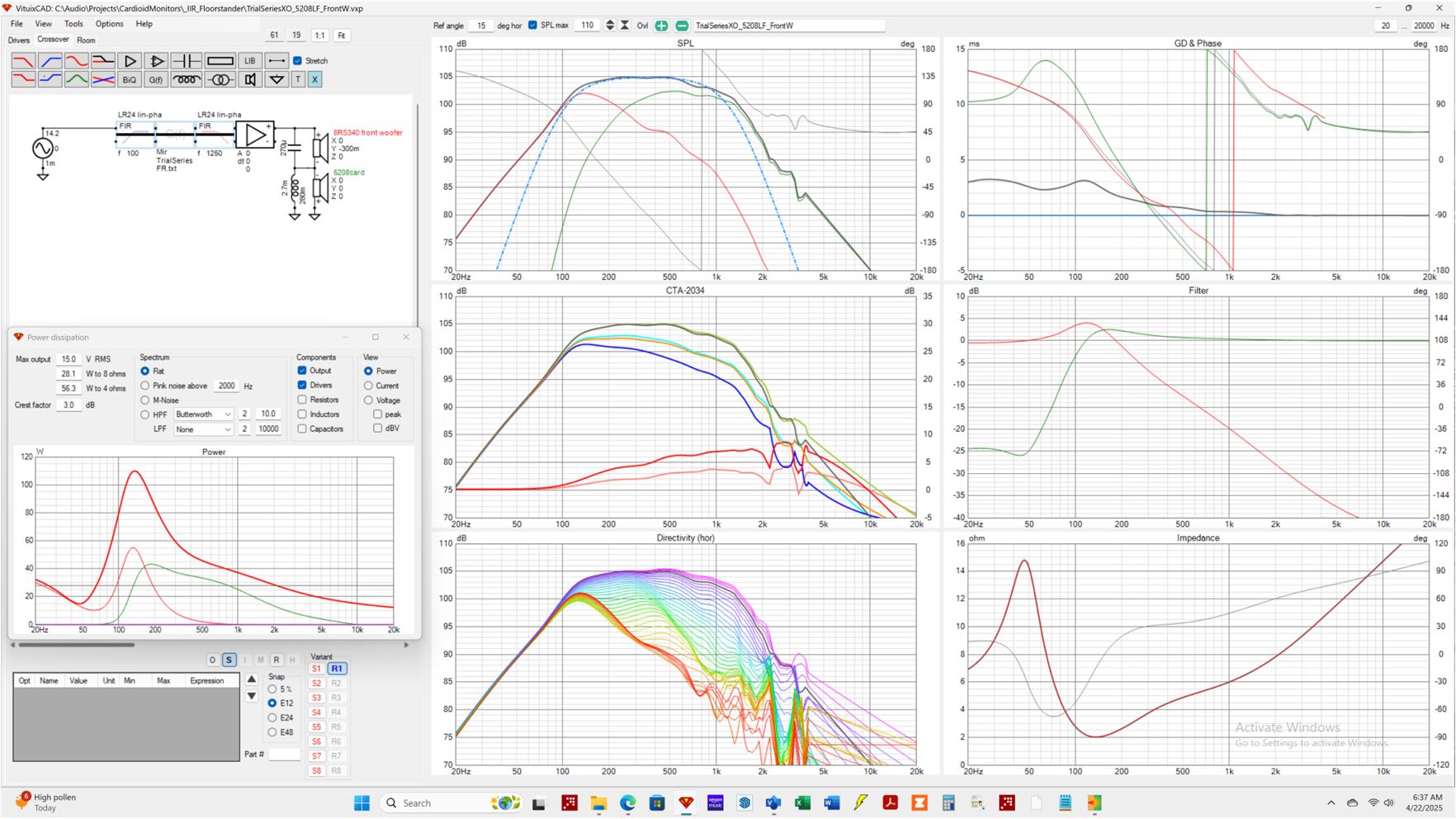Add overlay with green plus button

click(661, 26)
